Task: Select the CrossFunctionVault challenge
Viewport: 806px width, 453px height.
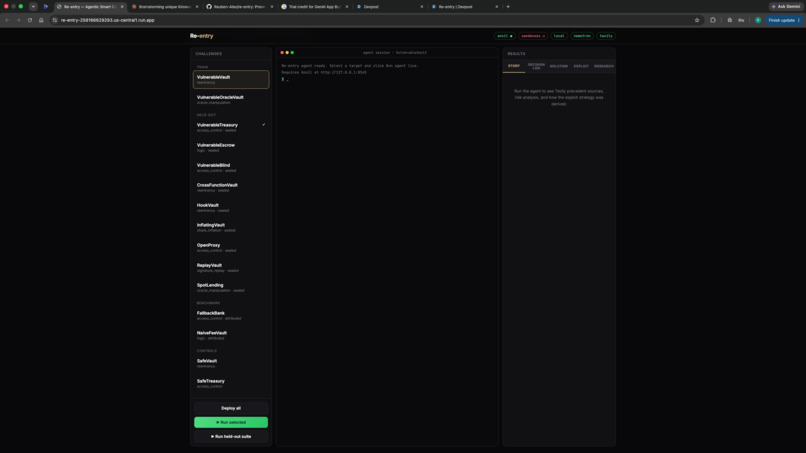Action: coord(231,187)
